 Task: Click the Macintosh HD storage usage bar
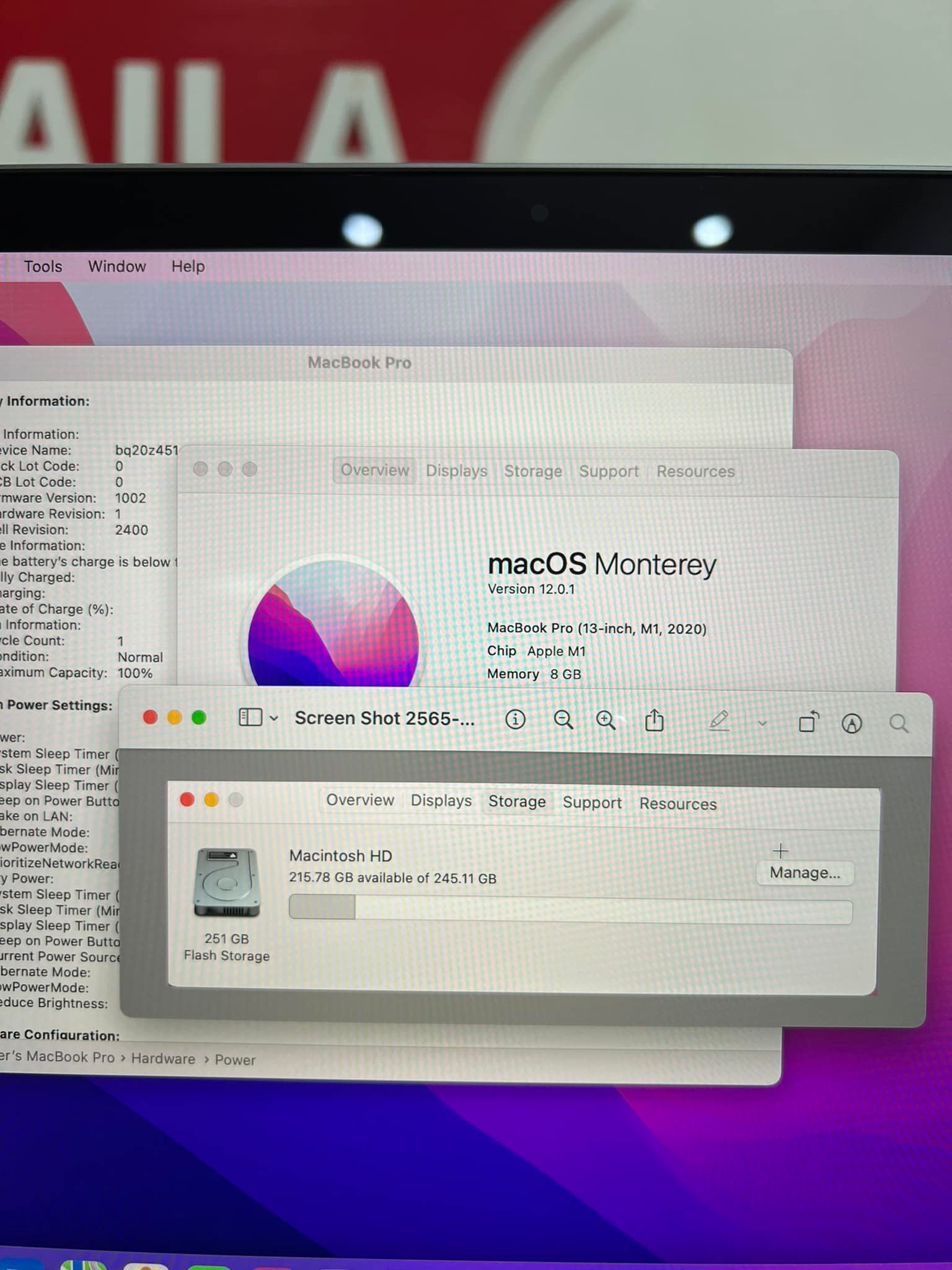(570, 909)
